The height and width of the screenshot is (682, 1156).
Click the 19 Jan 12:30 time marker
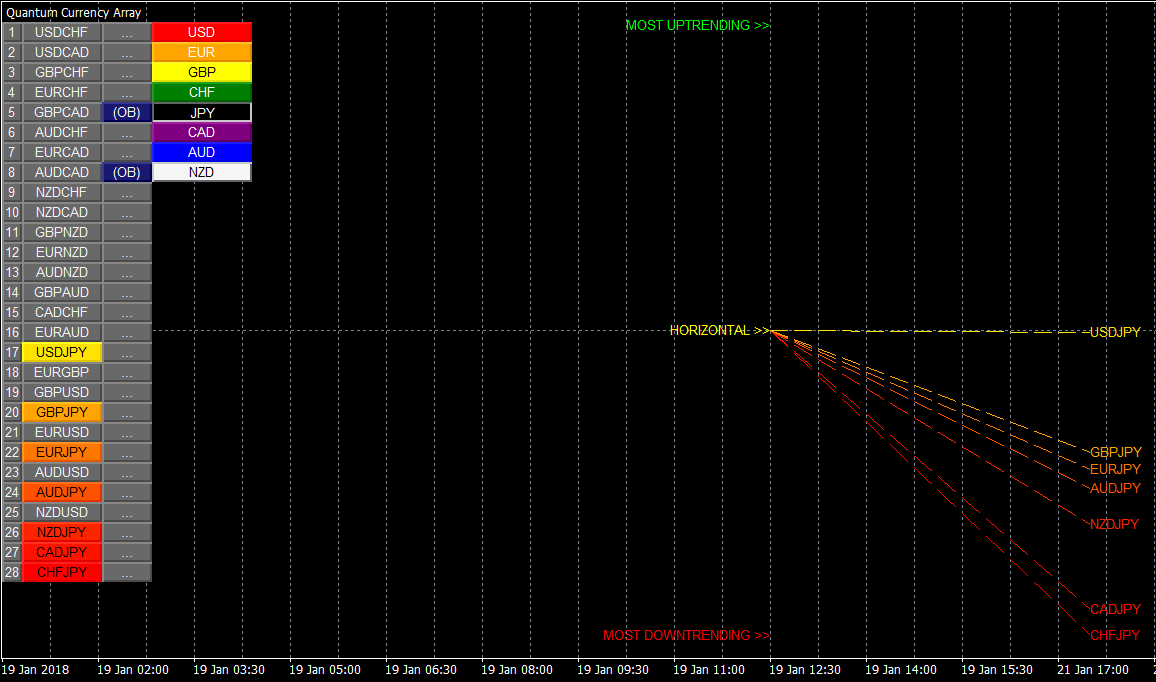pos(805,669)
